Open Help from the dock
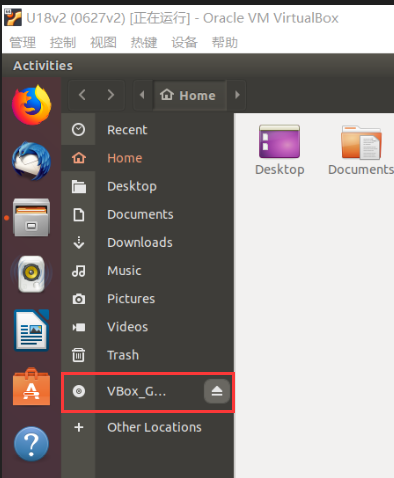The width and height of the screenshot is (394, 478). click(x=32, y=444)
